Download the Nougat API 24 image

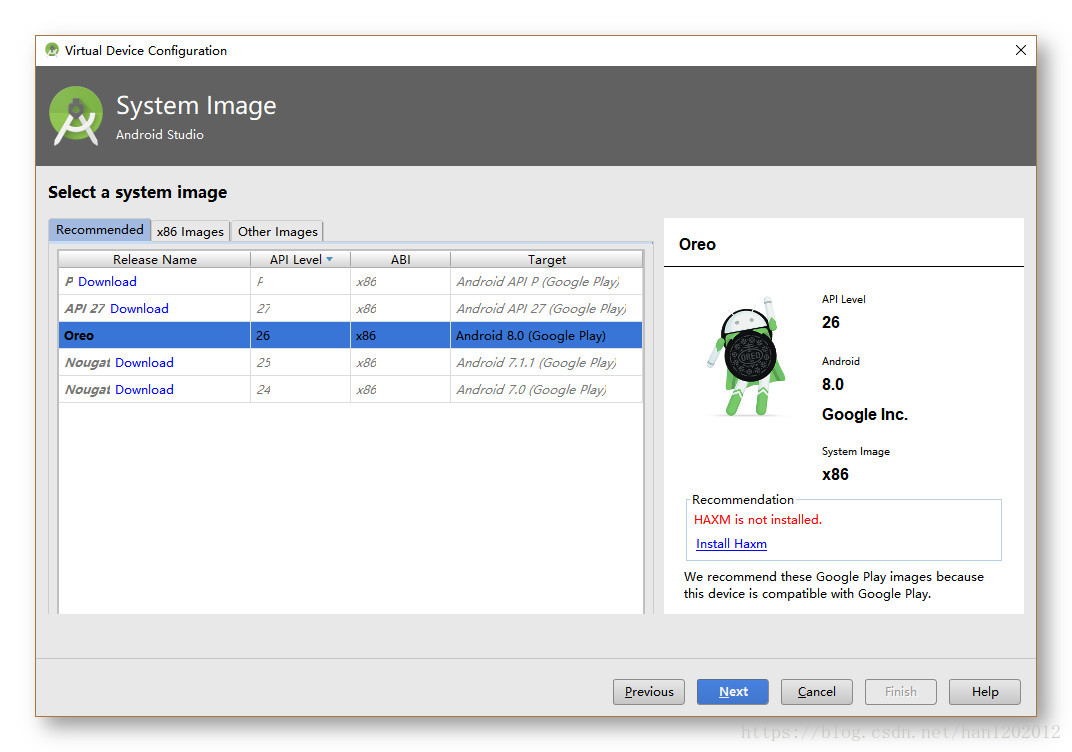144,390
